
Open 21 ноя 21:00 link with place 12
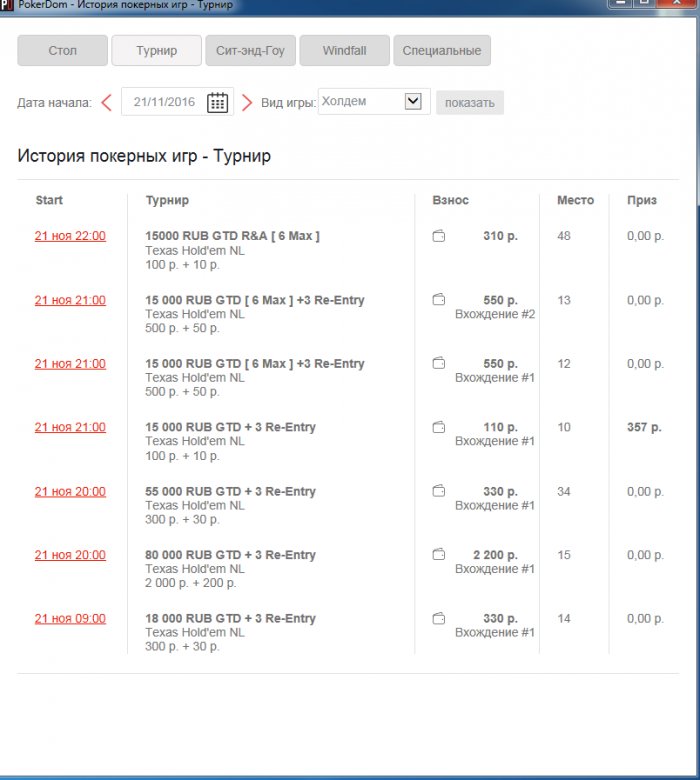70,364
